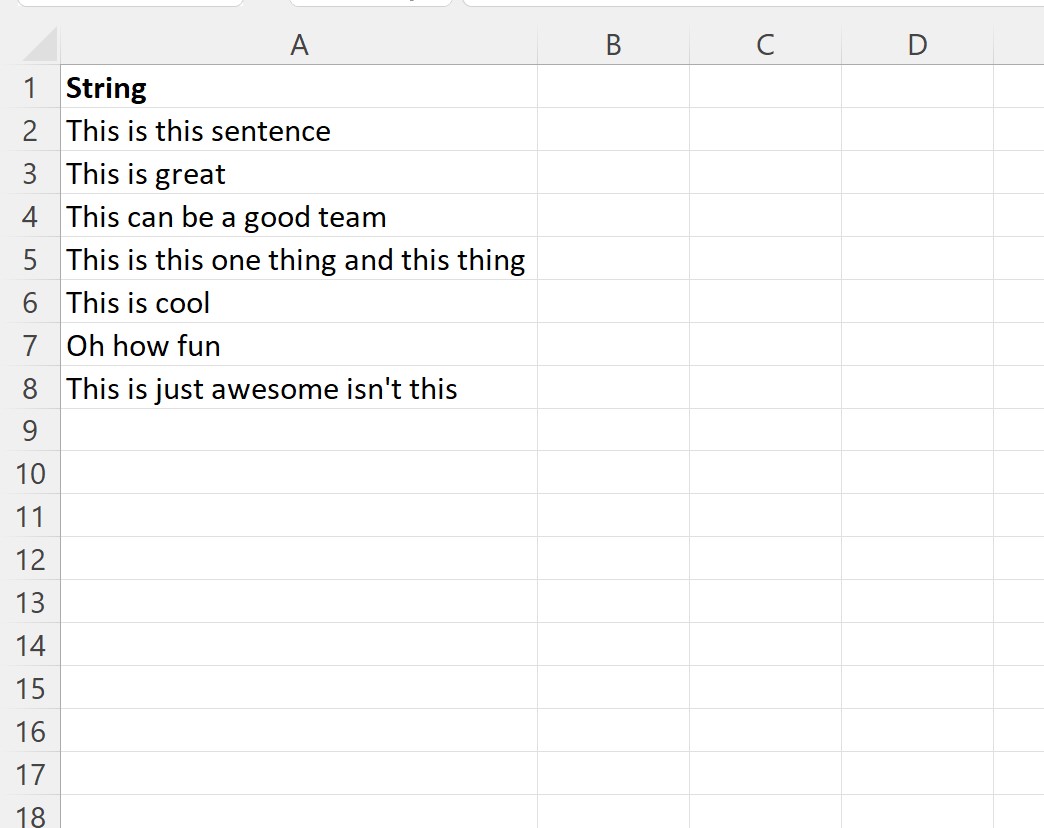Select cell This is this one thing
This screenshot has width=1044, height=828.
tap(299, 258)
